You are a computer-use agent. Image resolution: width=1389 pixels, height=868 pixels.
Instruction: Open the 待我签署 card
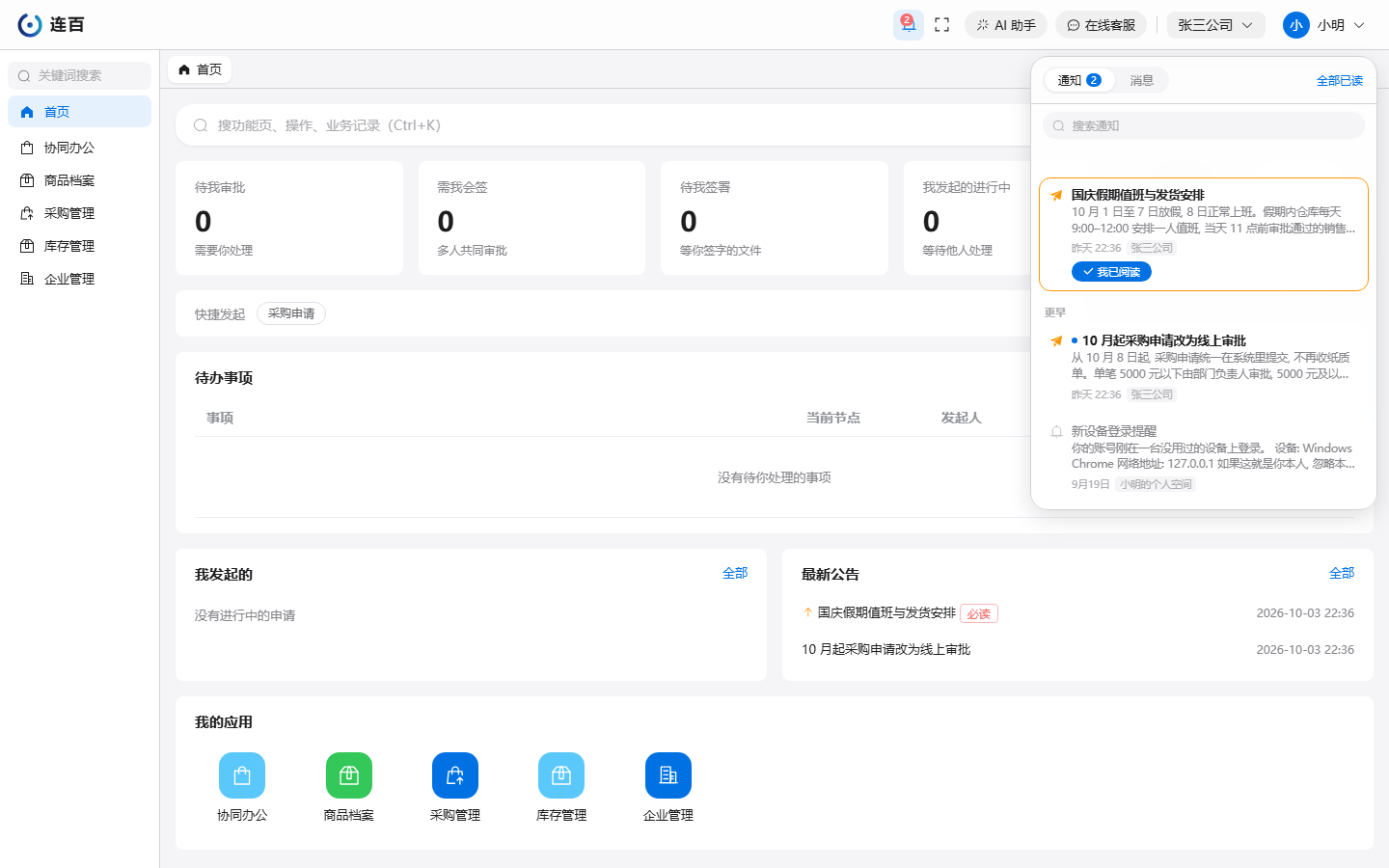(x=775, y=218)
